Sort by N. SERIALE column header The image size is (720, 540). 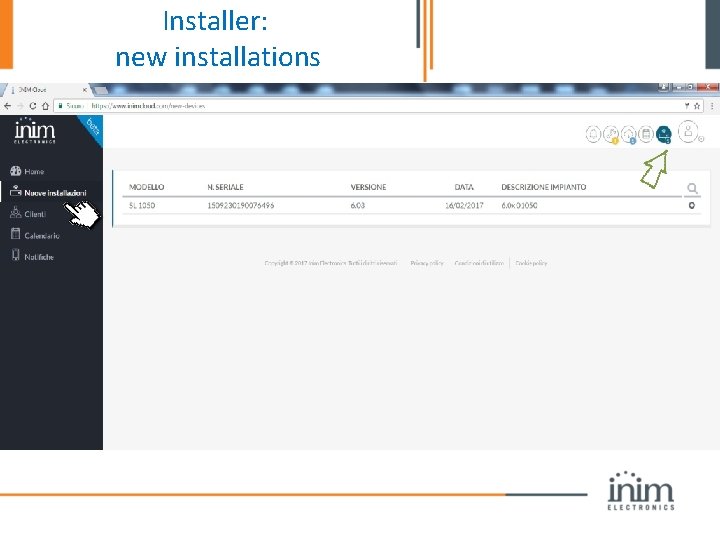[x=225, y=187]
